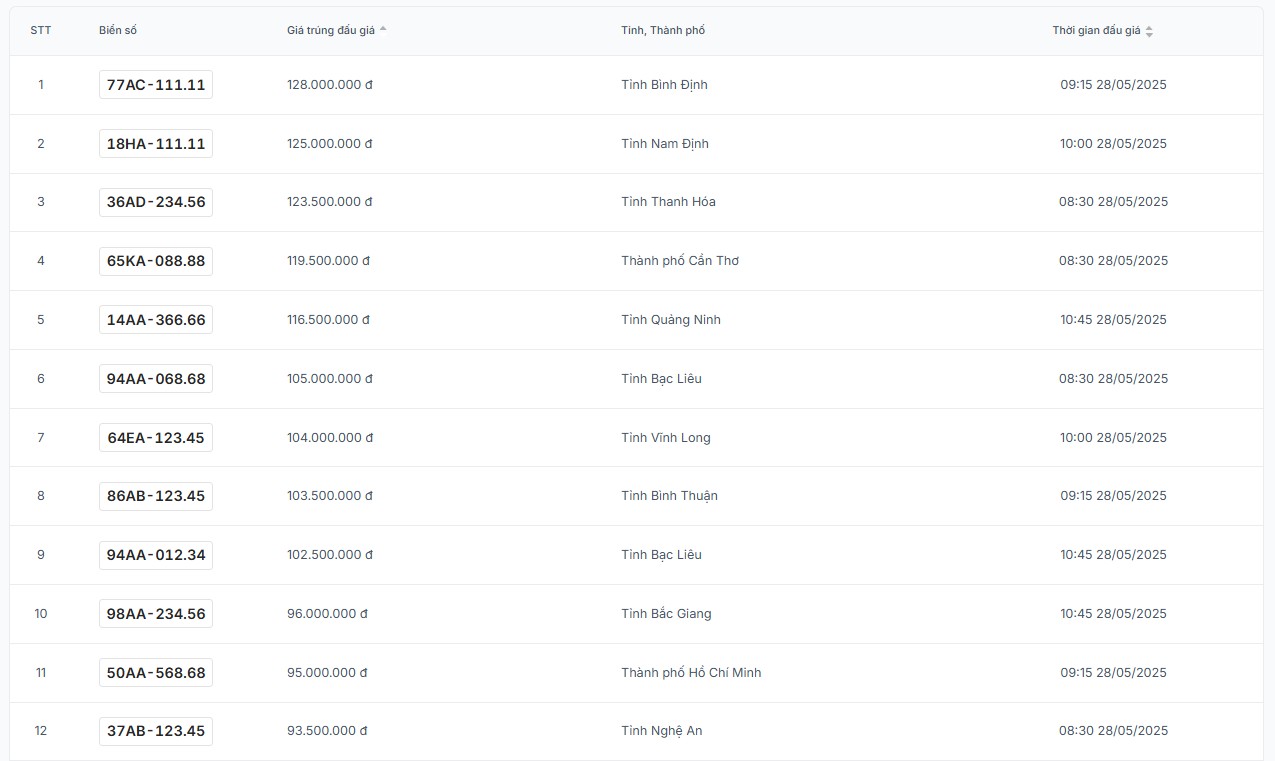Screen dimensions: 1275x761
Task: Select plate badge 94AA-012.34
Action: [x=156, y=555]
